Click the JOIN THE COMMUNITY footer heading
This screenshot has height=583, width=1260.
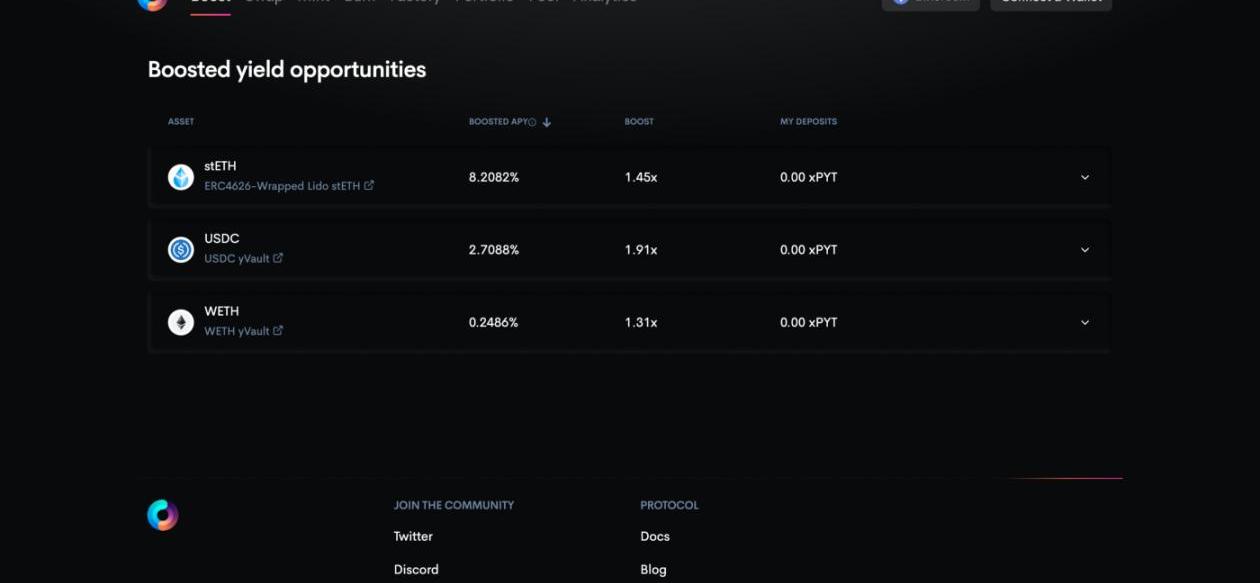click(x=454, y=506)
